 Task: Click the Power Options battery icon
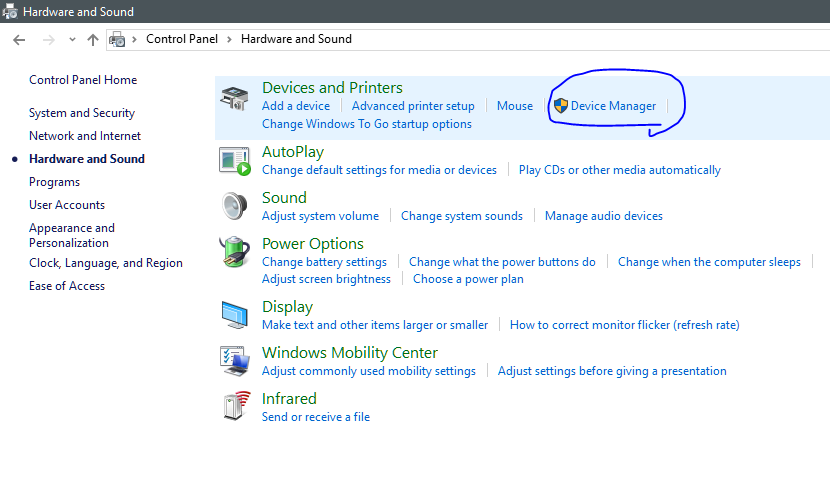tap(234, 252)
